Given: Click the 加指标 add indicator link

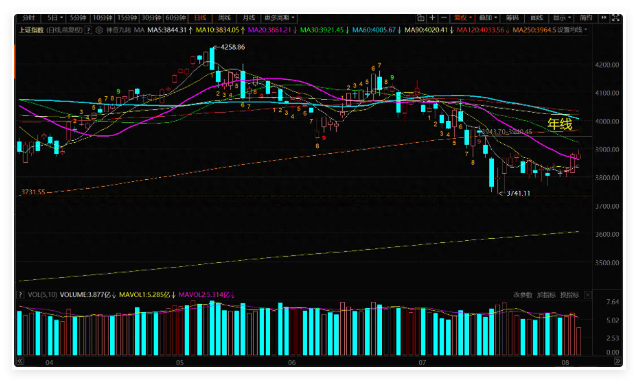Looking at the screenshot, I should [x=546, y=295].
